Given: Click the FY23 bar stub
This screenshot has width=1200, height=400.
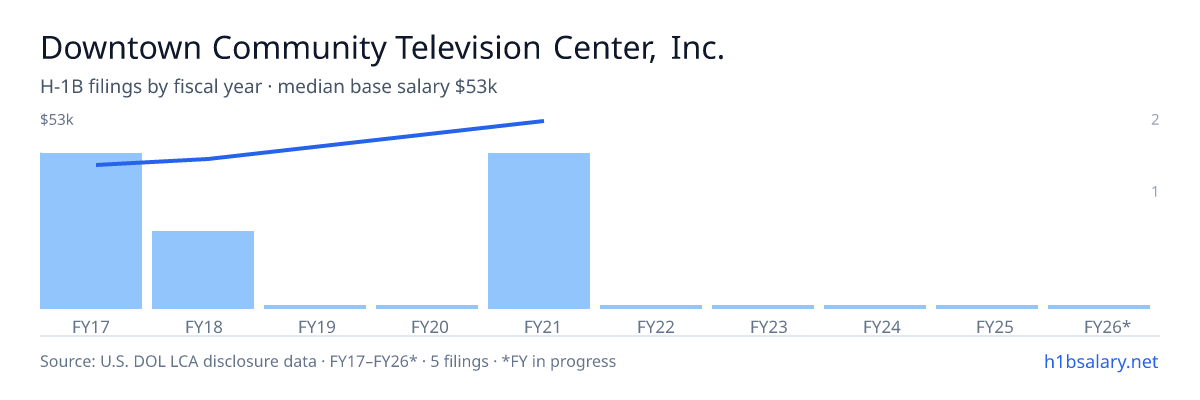Looking at the screenshot, I should click(x=763, y=307).
